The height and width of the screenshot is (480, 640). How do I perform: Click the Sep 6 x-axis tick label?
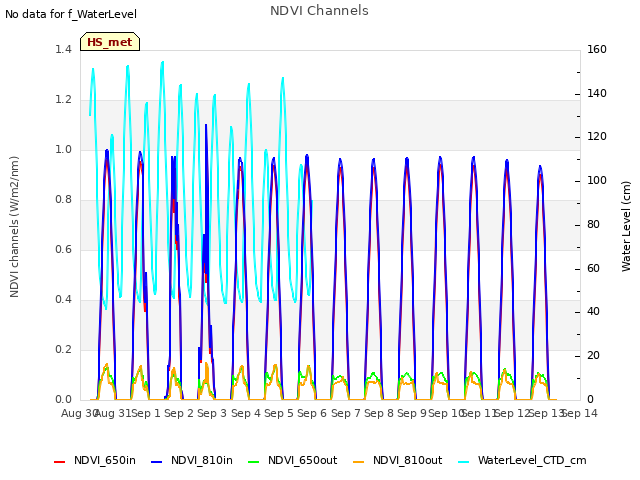pos(312,413)
